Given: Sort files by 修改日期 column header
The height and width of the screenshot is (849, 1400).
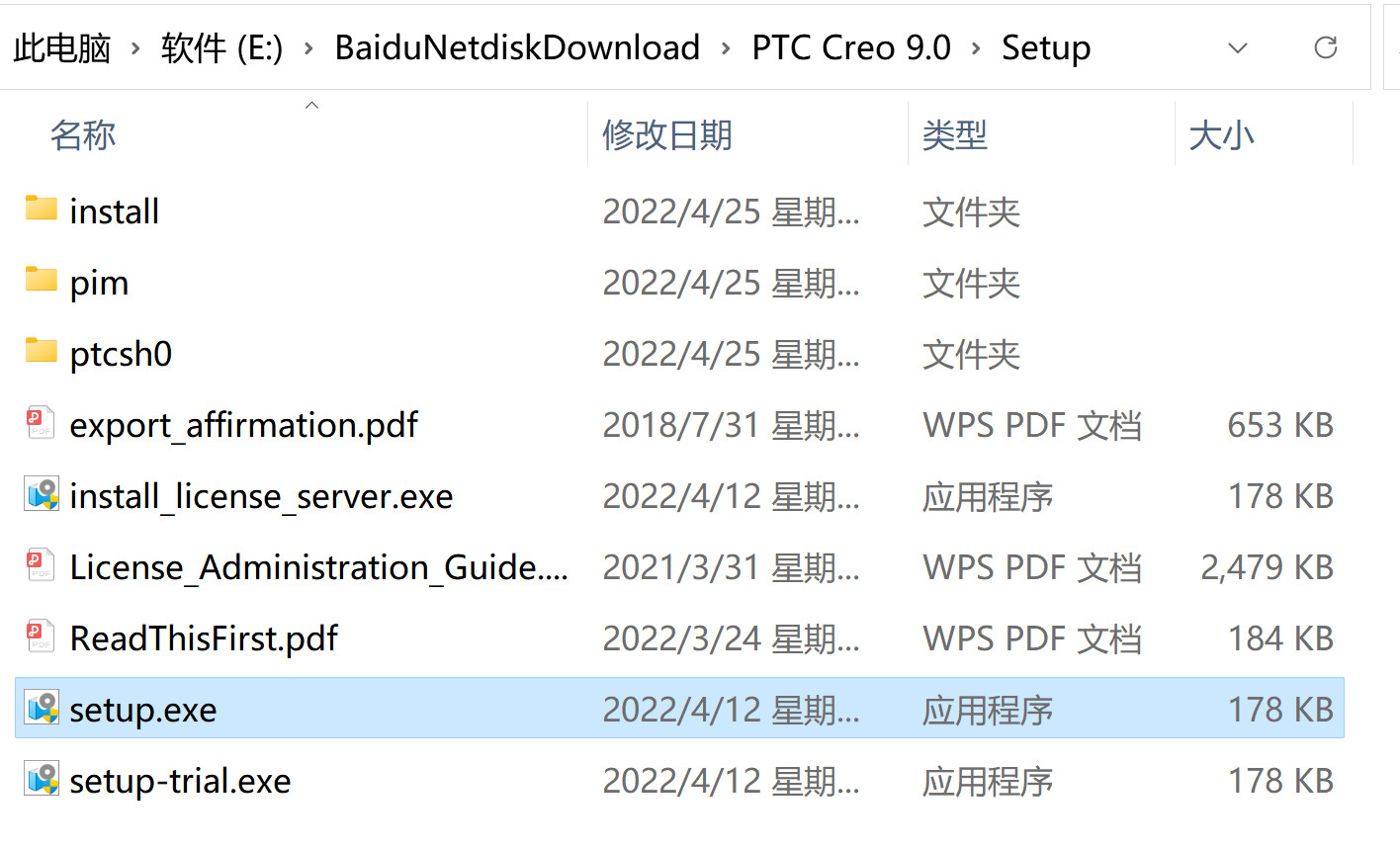Looking at the screenshot, I should pyautogui.click(x=666, y=134).
